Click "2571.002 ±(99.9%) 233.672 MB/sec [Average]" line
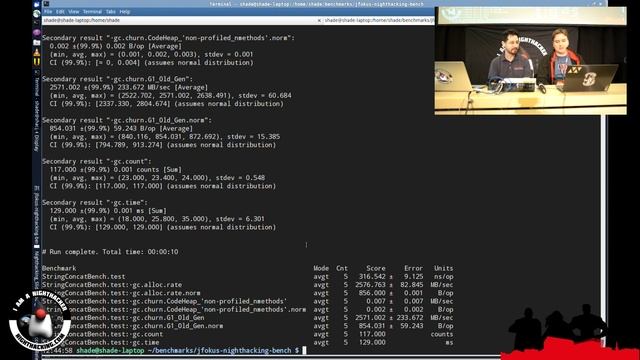 click(x=129, y=87)
